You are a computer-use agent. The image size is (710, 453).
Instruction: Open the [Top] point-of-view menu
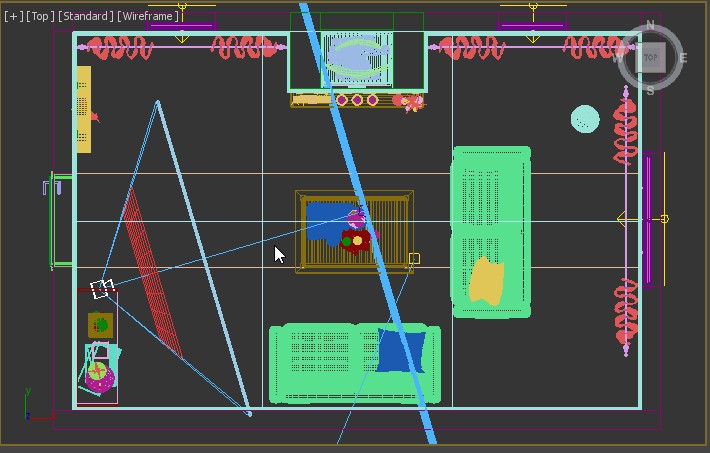point(40,16)
